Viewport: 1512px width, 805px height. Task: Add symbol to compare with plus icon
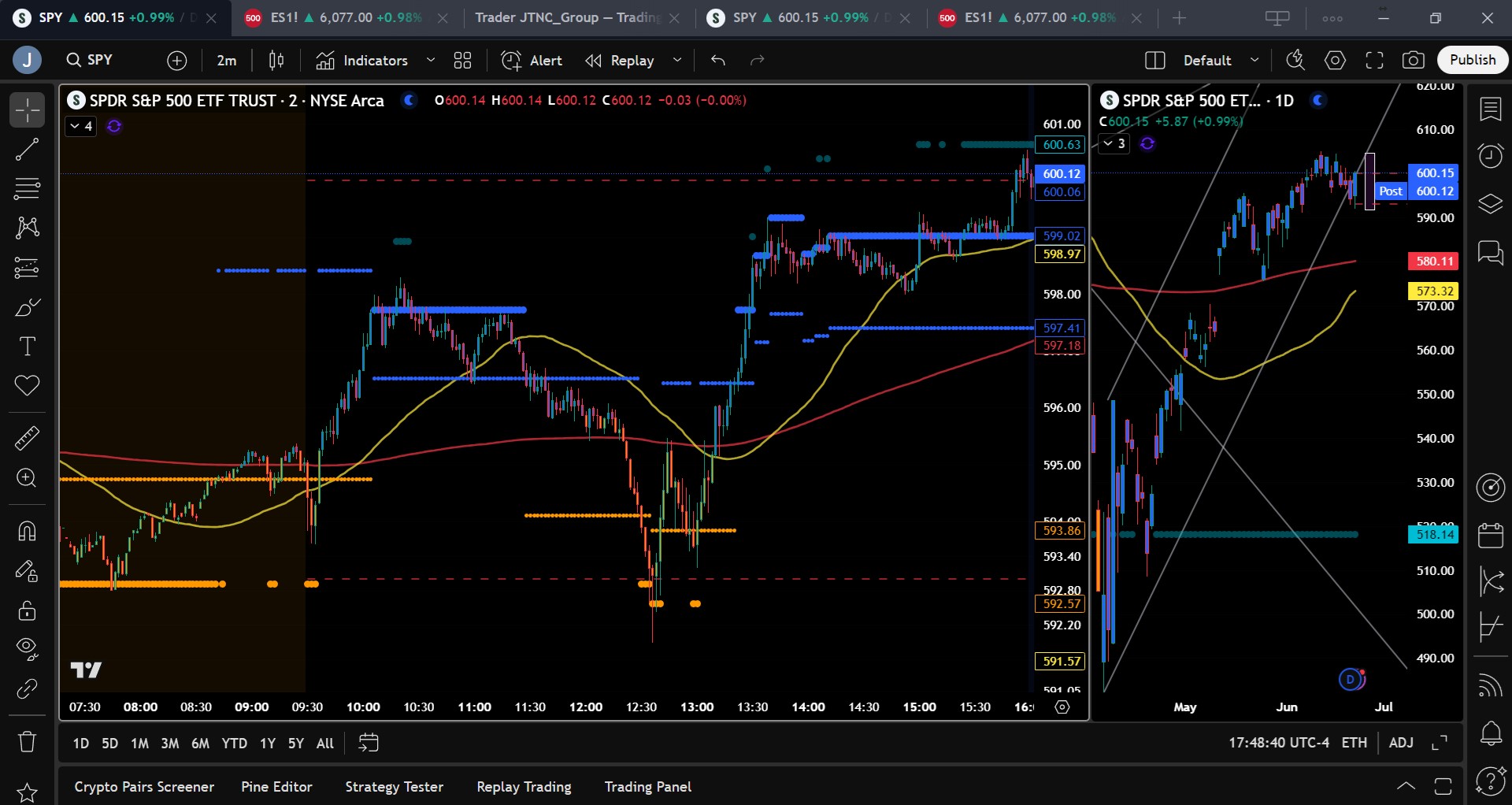177,60
